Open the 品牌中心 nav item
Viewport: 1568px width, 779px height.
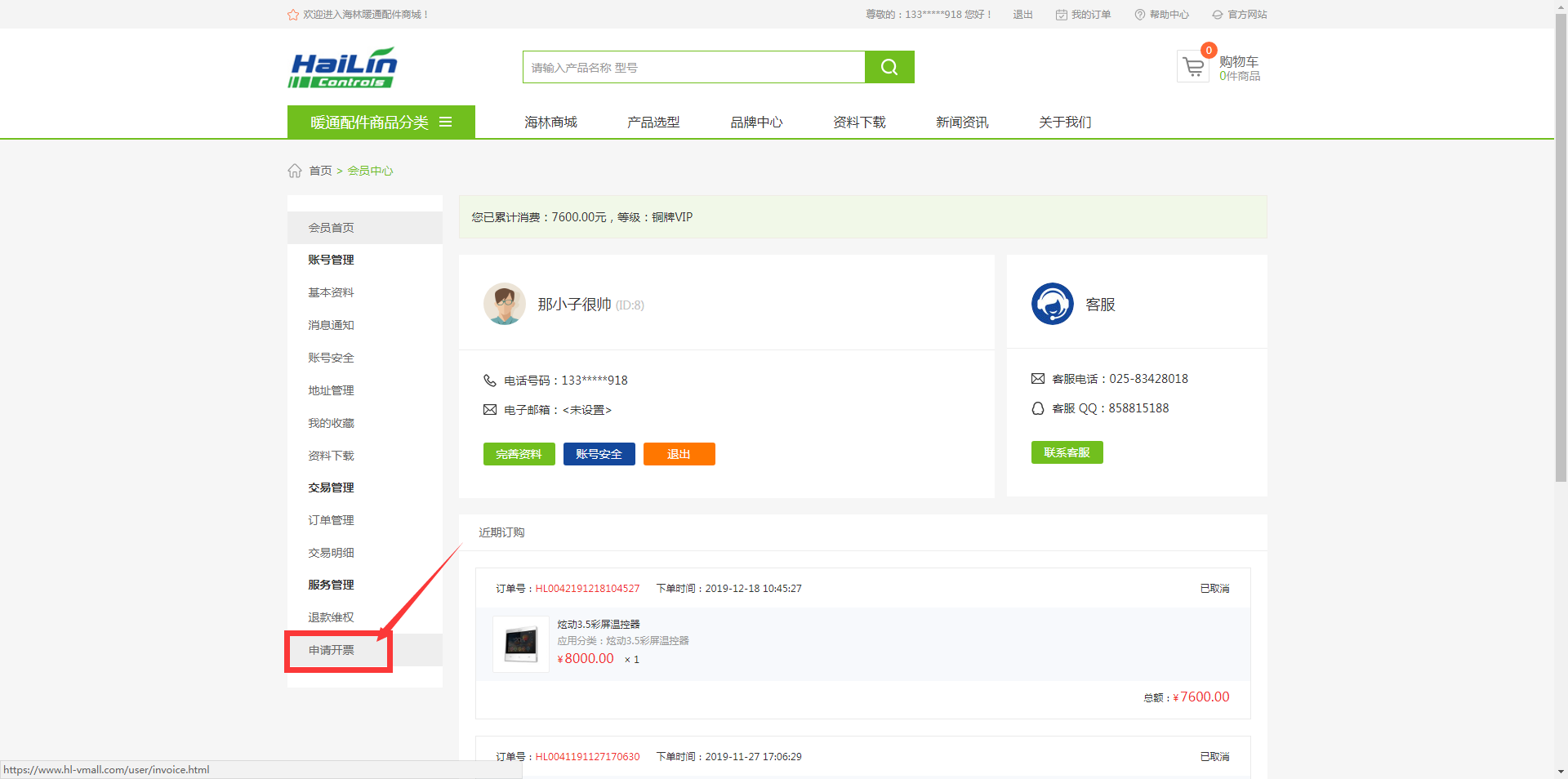point(756,122)
